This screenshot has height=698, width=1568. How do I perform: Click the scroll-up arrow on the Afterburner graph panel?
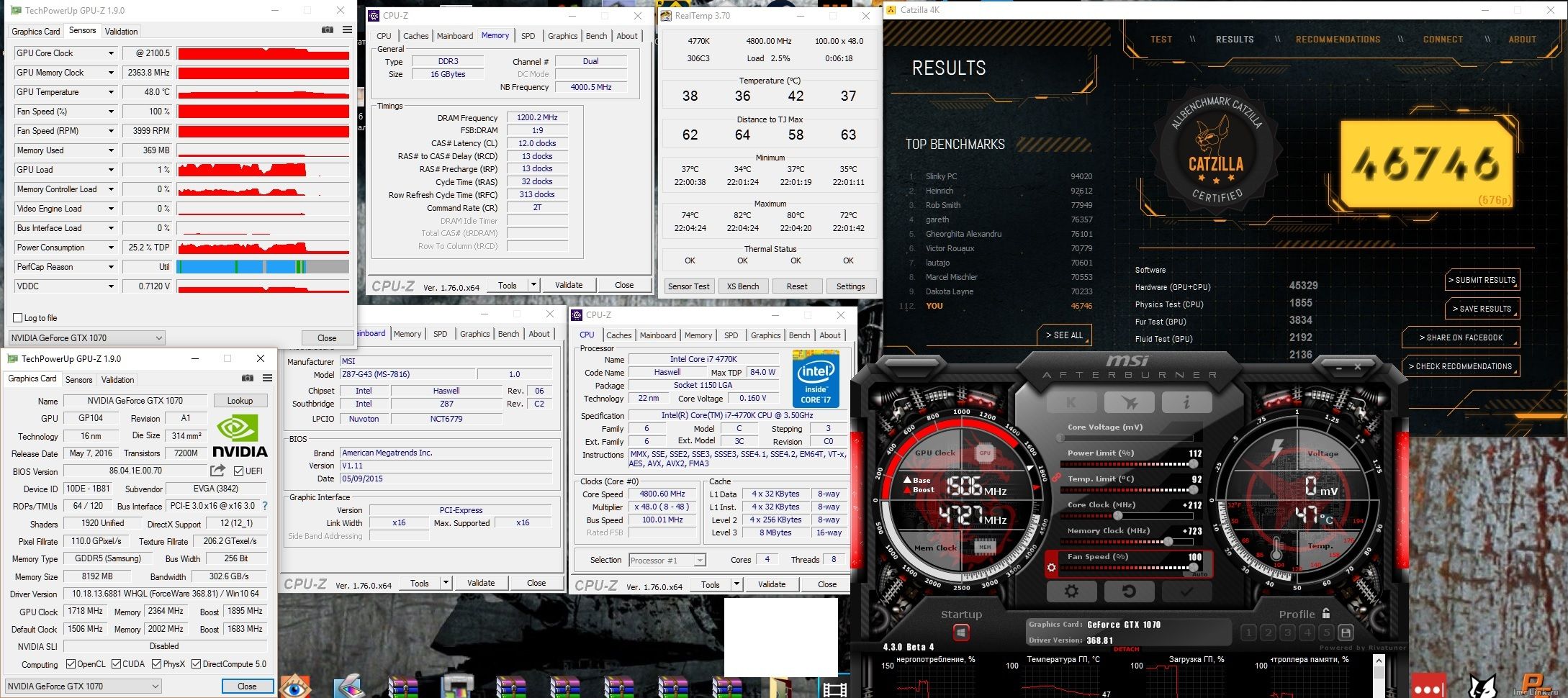[x=1378, y=662]
